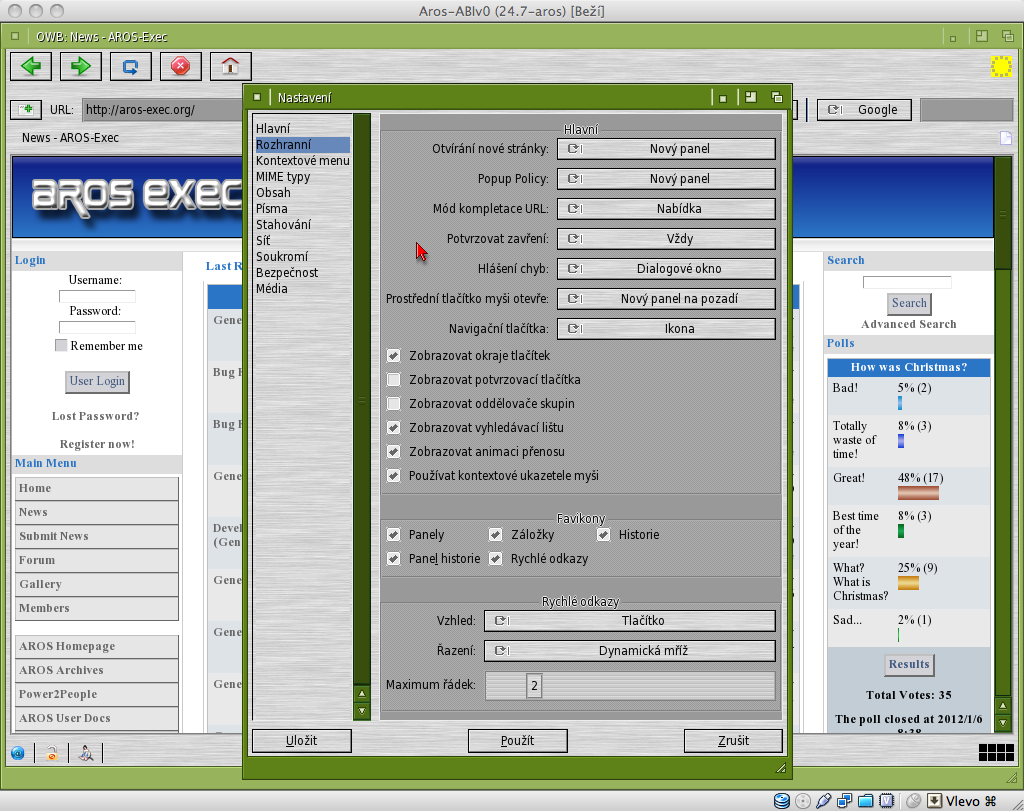1024x811 pixels.
Task: Enable Zobrazovat potvrzovací tlačítka checkbox
Action: (x=394, y=380)
